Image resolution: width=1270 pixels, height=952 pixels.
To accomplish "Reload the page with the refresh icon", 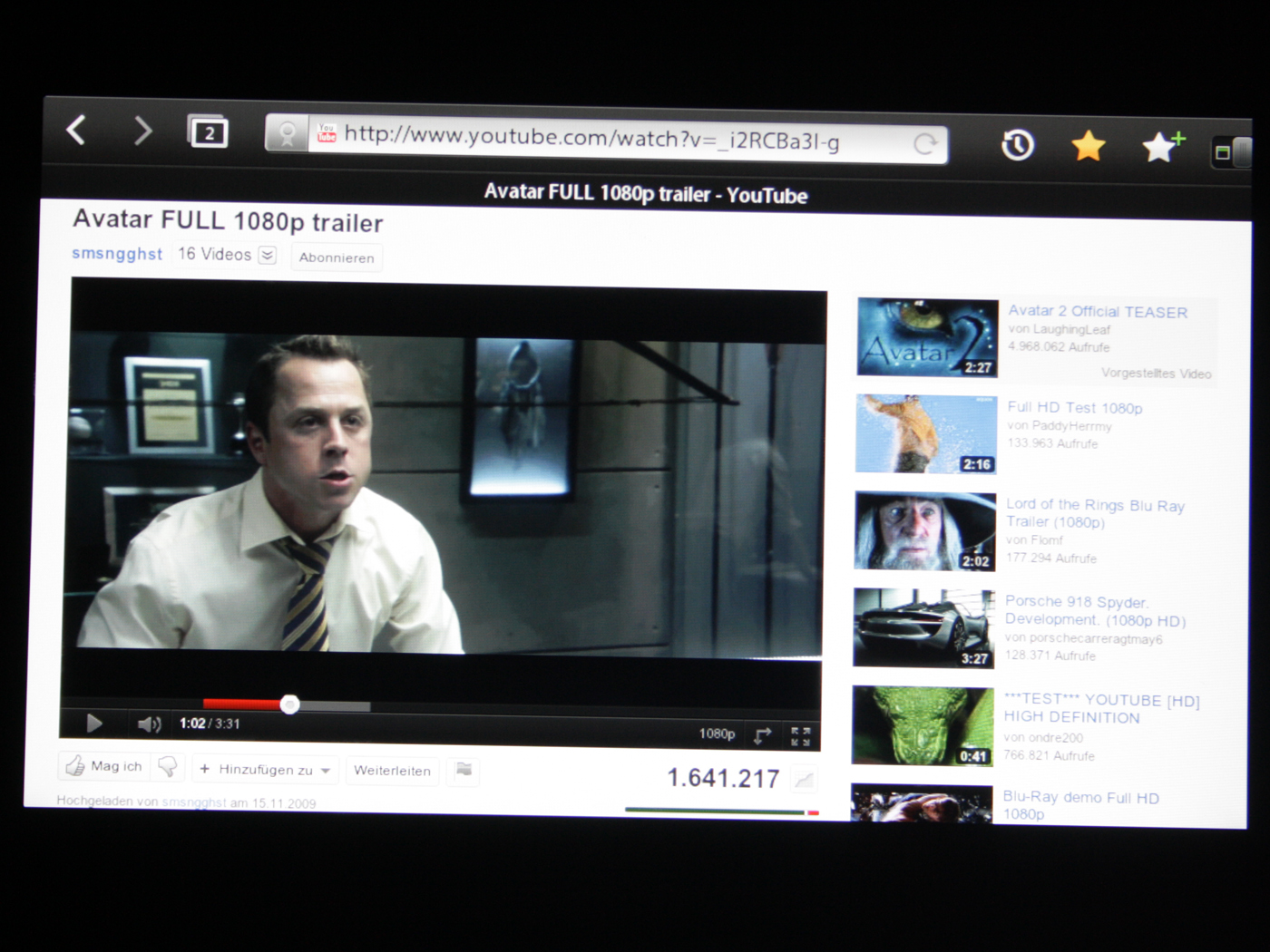I will coord(925,144).
